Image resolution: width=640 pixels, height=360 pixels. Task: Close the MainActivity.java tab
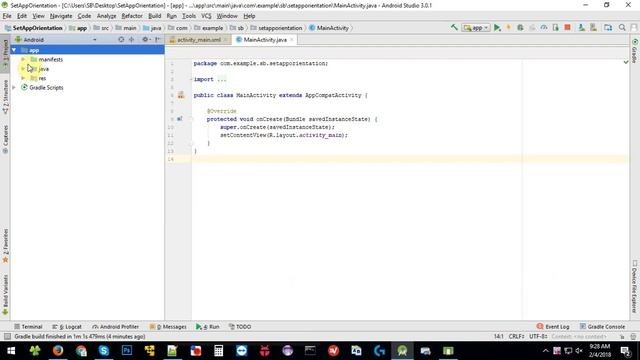coord(291,40)
